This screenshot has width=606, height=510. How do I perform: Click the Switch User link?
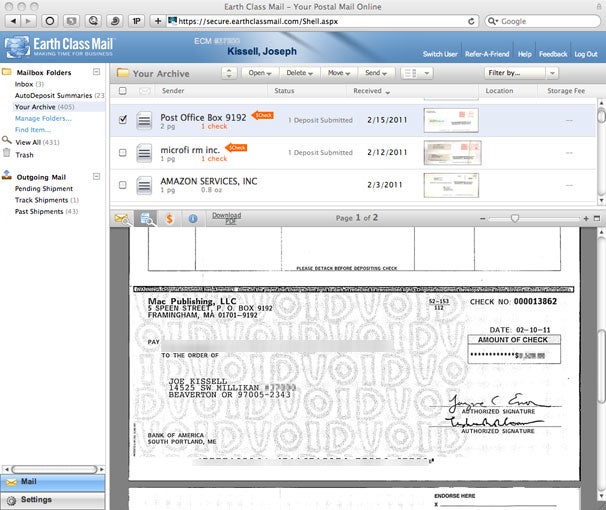pos(440,54)
